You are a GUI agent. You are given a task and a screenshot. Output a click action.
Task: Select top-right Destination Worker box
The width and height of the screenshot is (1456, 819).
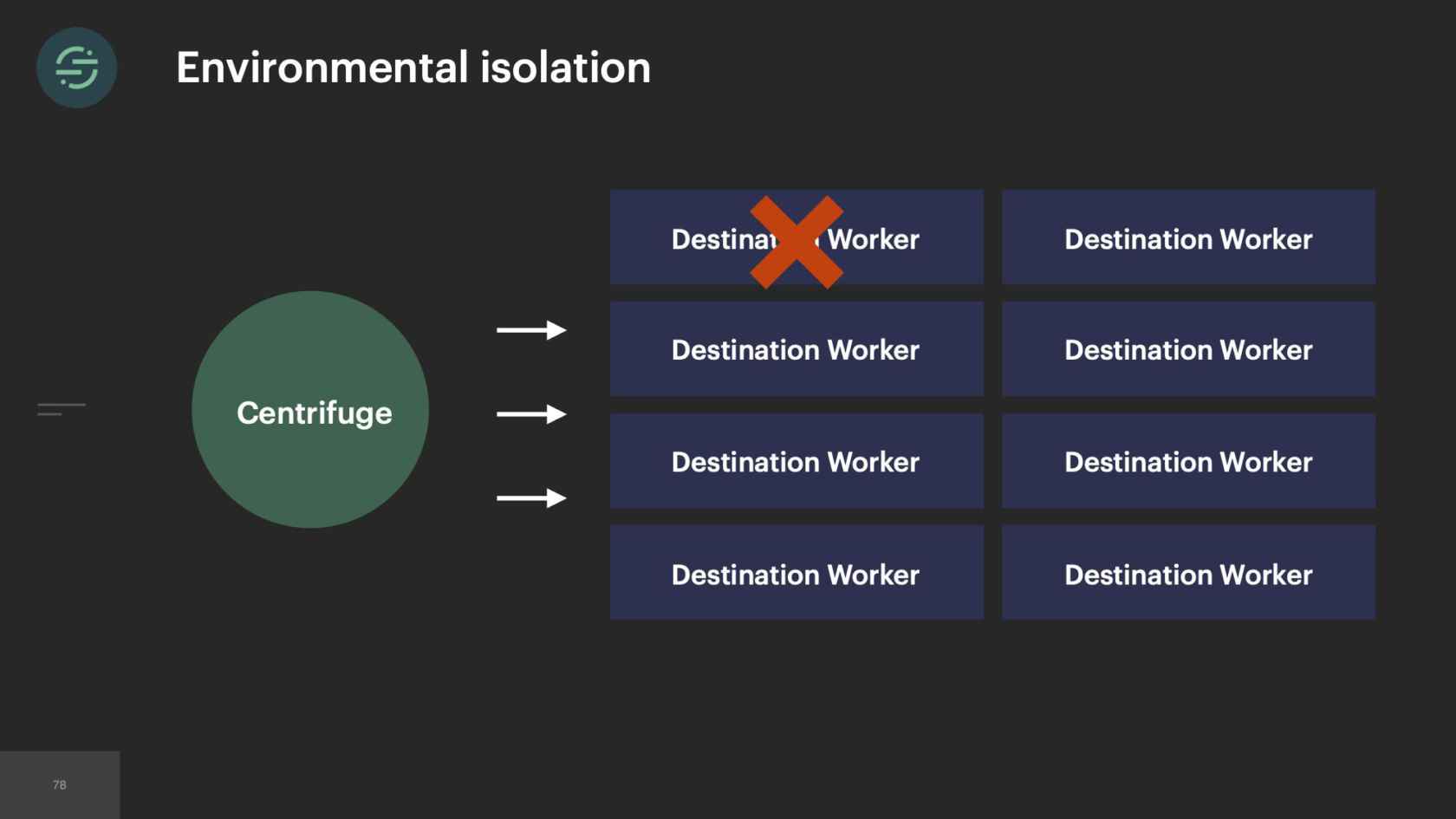pyautogui.click(x=1188, y=237)
